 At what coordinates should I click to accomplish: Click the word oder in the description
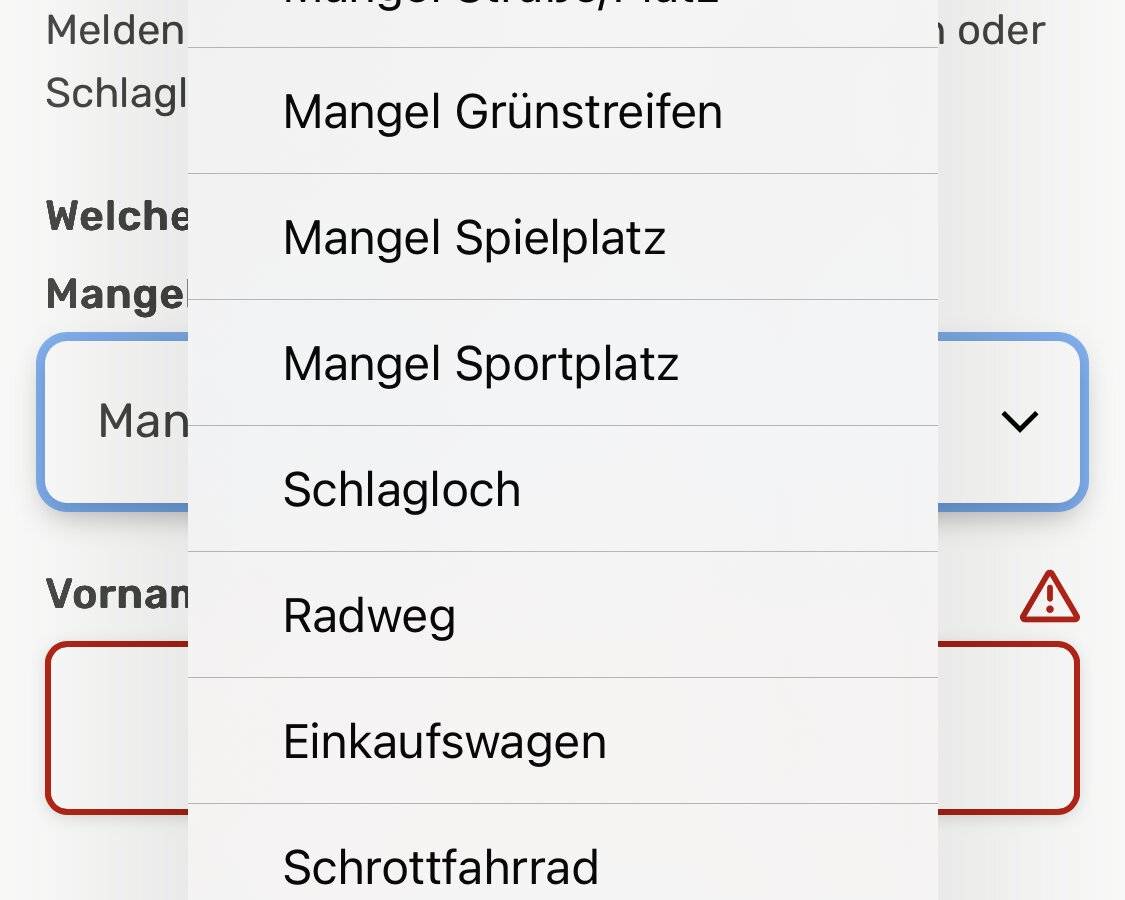(1001, 30)
